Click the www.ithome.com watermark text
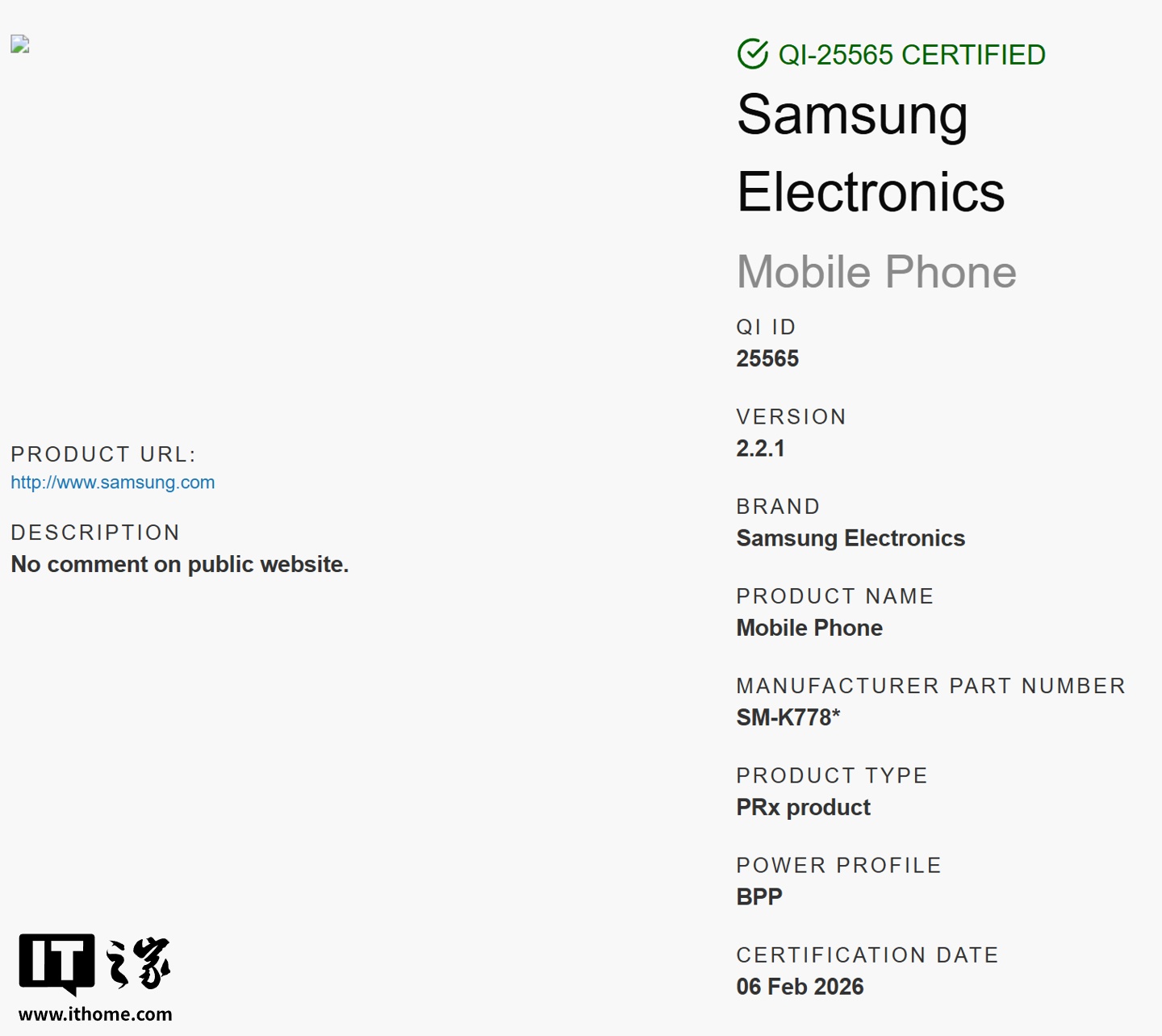The height and width of the screenshot is (1036, 1162). 95,1014
